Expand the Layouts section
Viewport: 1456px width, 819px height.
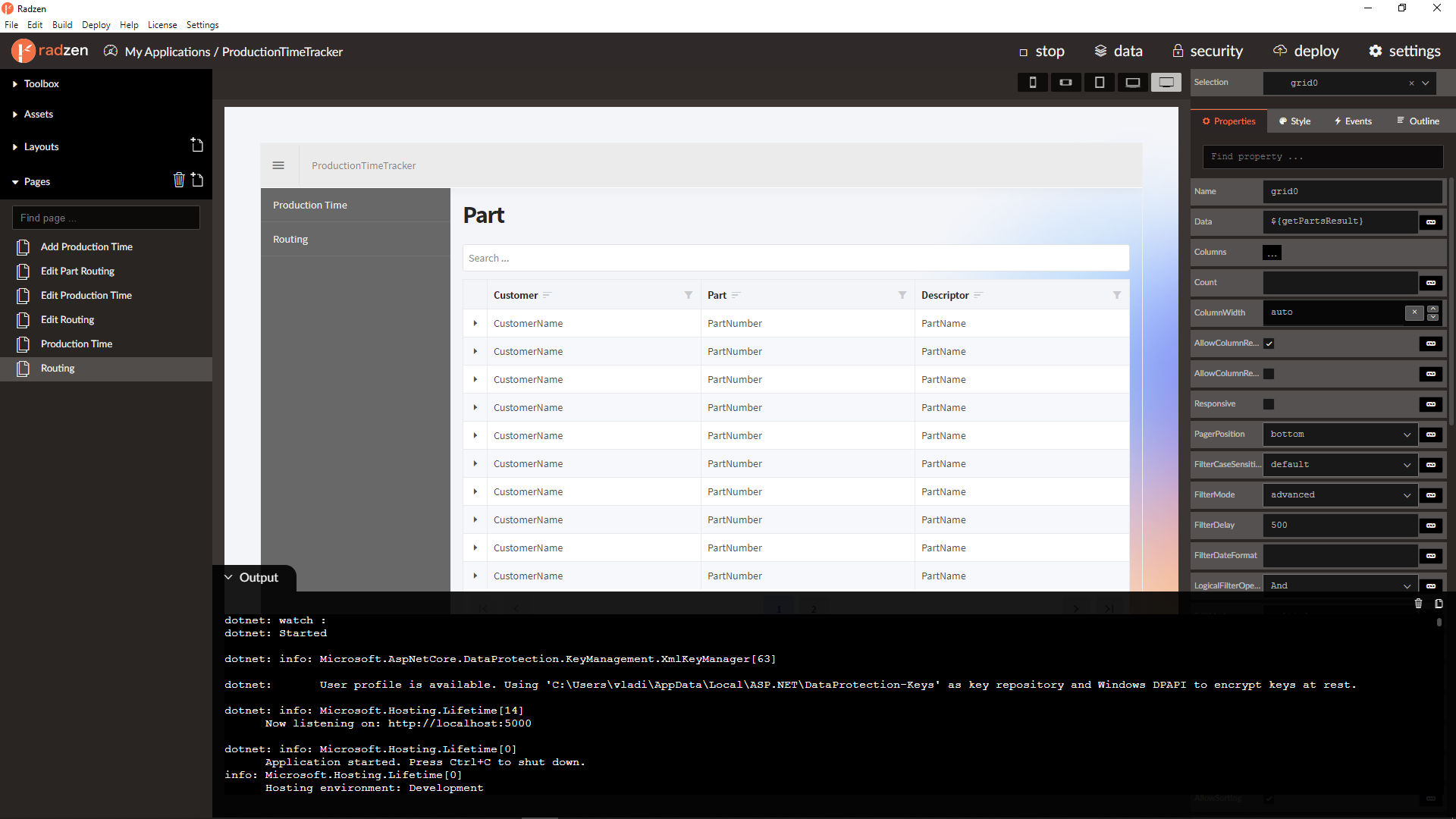point(36,146)
